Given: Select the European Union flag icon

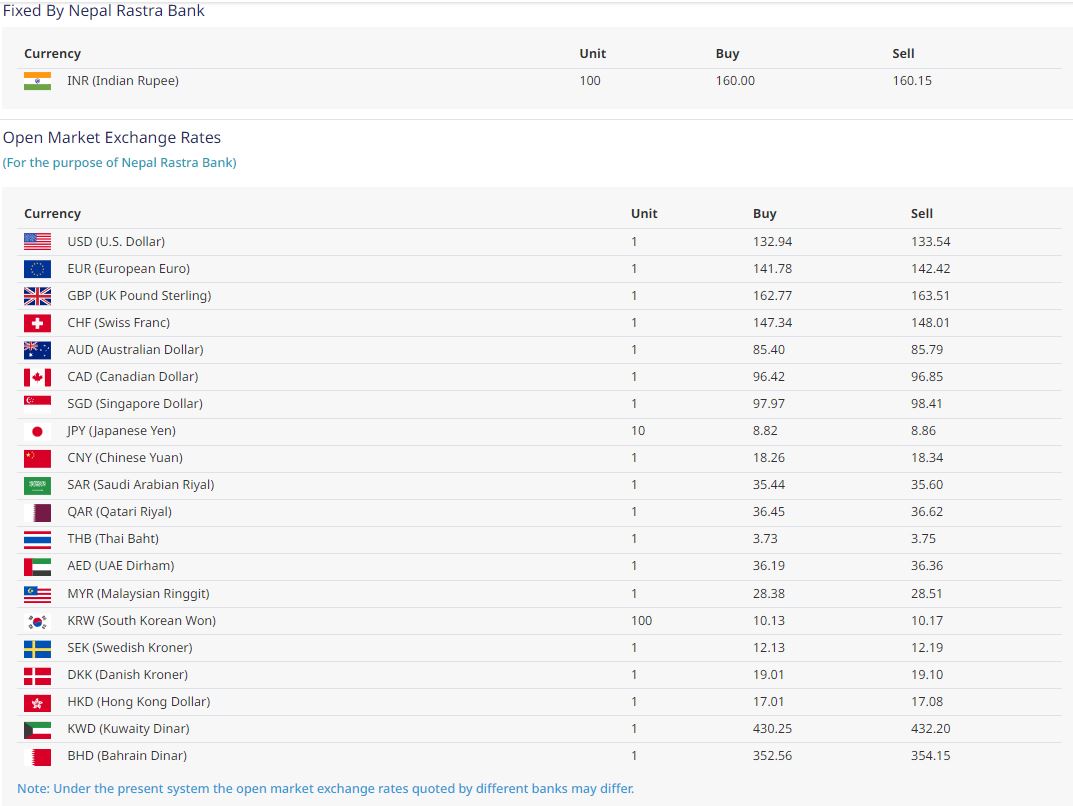Looking at the screenshot, I should 37,269.
